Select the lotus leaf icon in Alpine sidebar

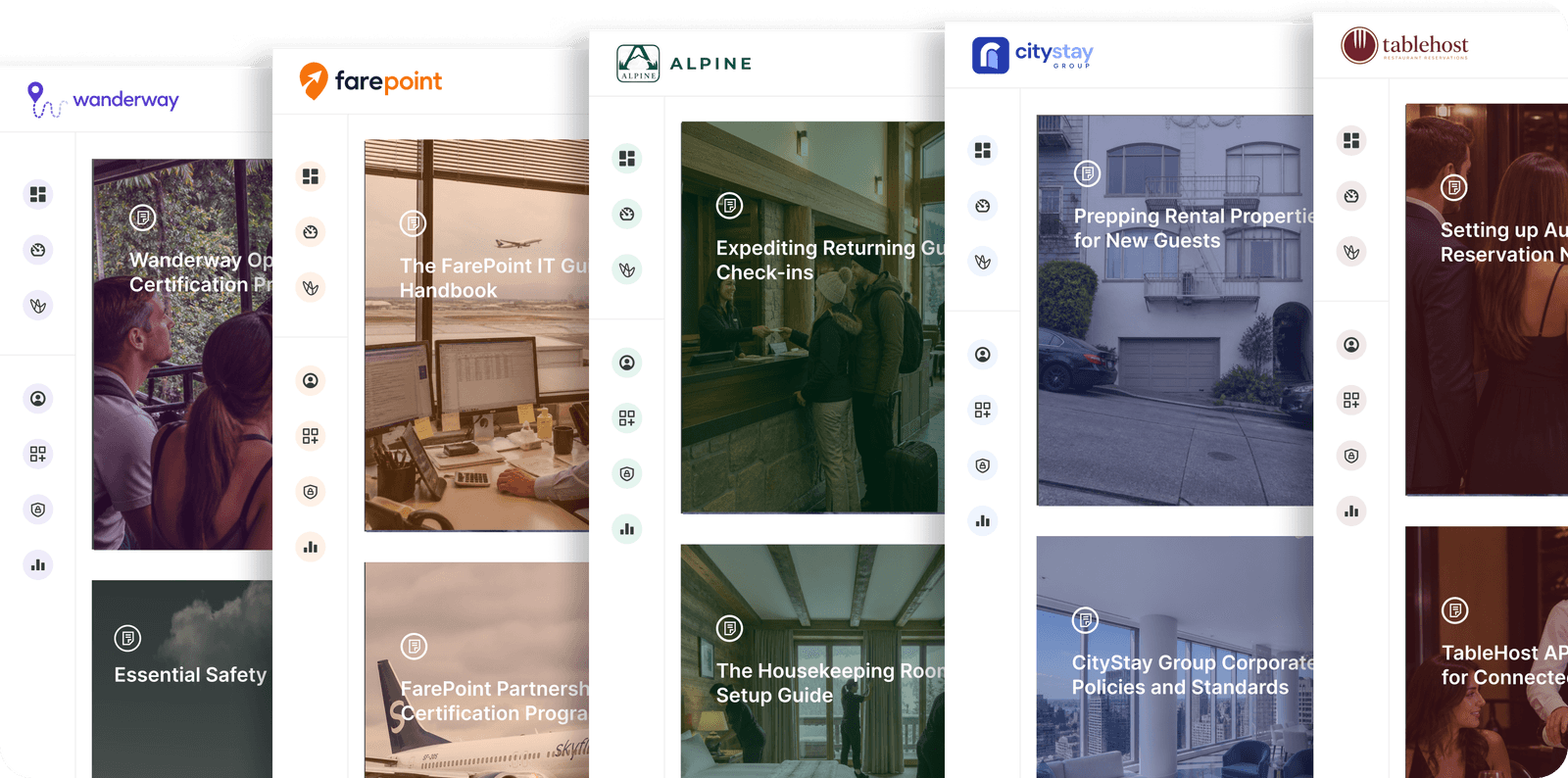[x=627, y=269]
